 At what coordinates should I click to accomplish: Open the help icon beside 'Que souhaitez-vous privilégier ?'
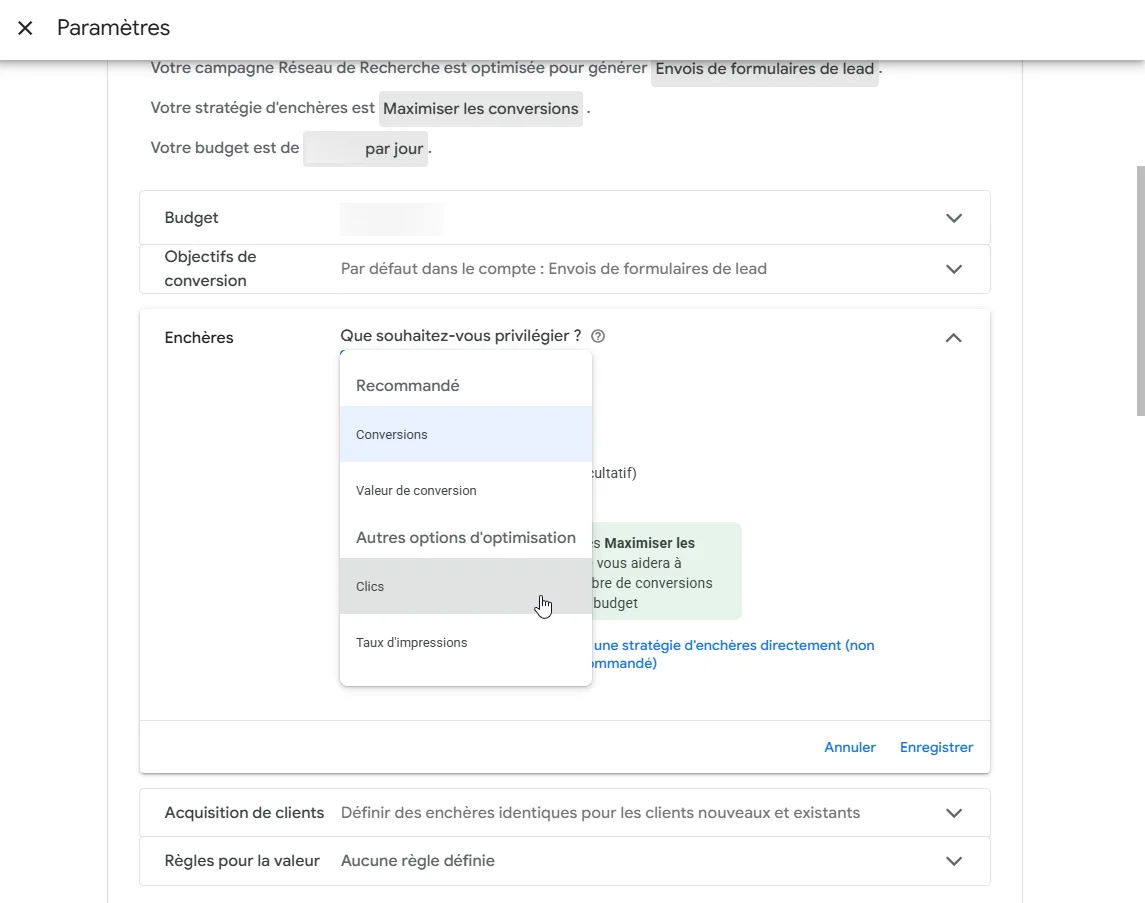click(x=597, y=336)
